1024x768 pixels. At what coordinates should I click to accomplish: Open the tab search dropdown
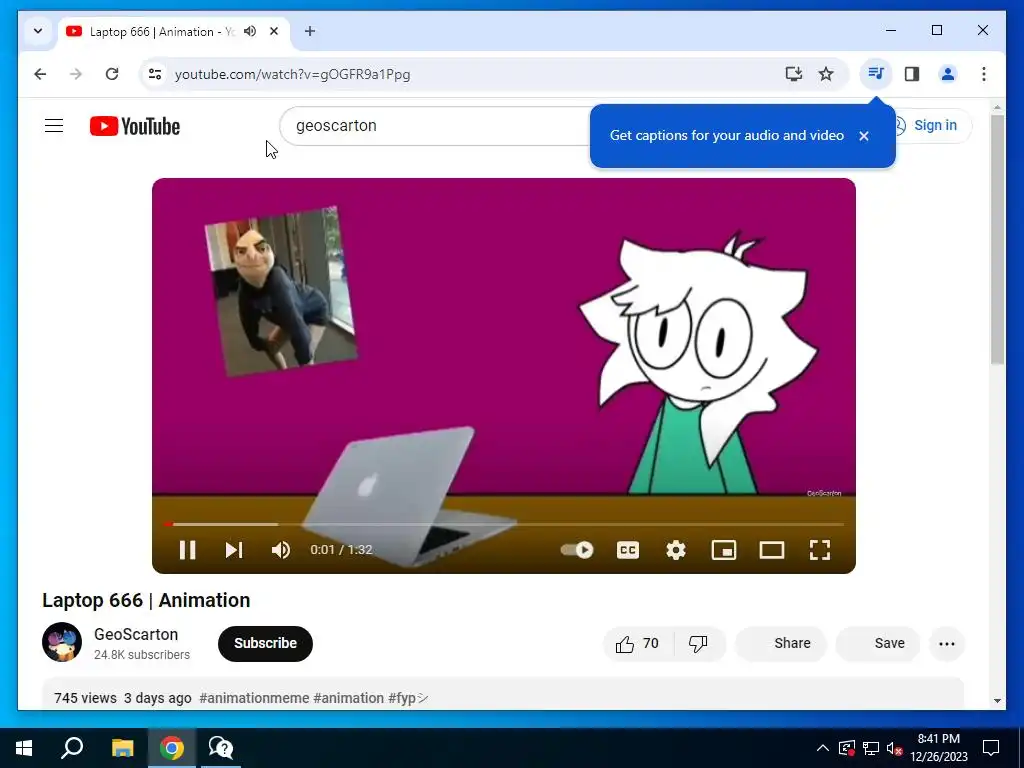[x=38, y=31]
